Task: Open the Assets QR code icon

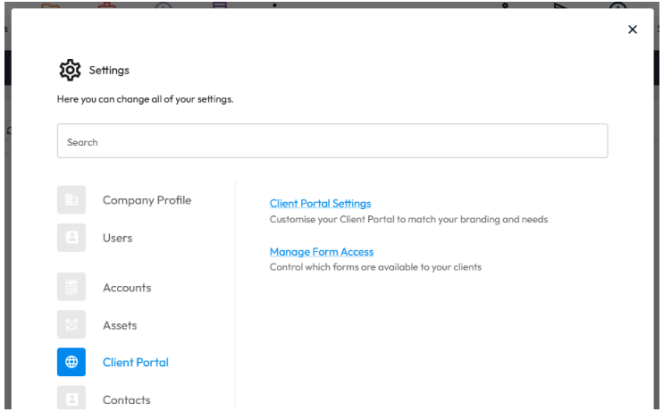Action: click(71, 324)
